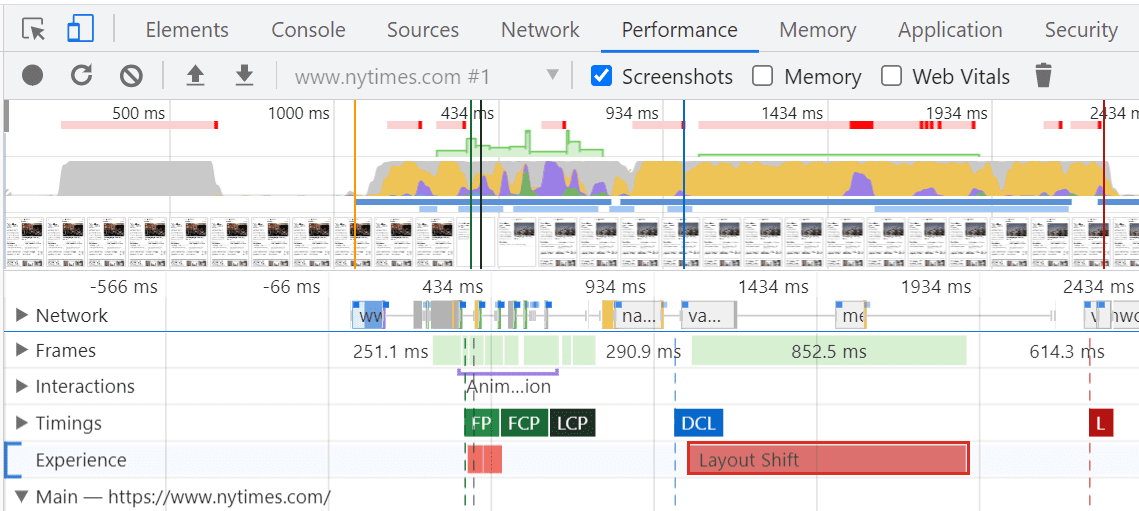The image size is (1139, 511).
Task: Enable the Web Vitals checkbox
Action: pyautogui.click(x=893, y=76)
